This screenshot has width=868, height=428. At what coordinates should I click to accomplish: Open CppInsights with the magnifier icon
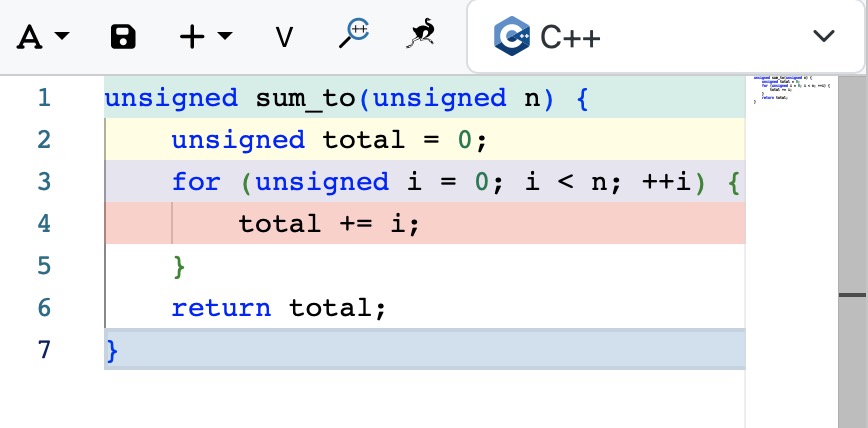pyautogui.click(x=354, y=34)
